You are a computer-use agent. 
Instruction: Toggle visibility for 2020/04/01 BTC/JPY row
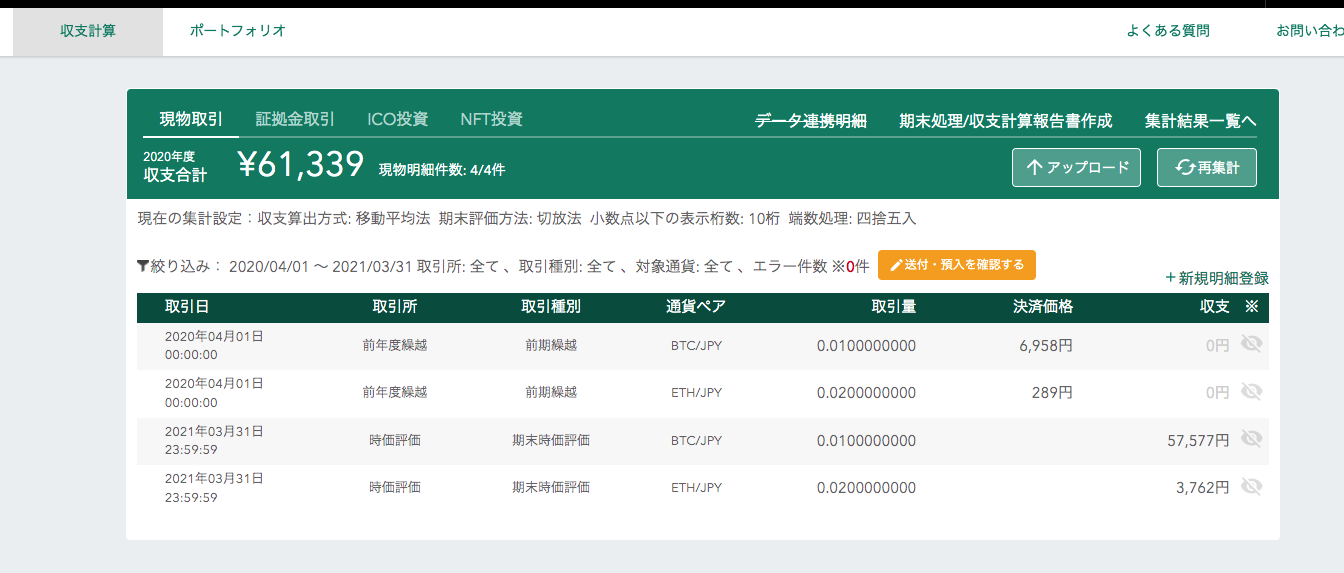pyautogui.click(x=1250, y=345)
